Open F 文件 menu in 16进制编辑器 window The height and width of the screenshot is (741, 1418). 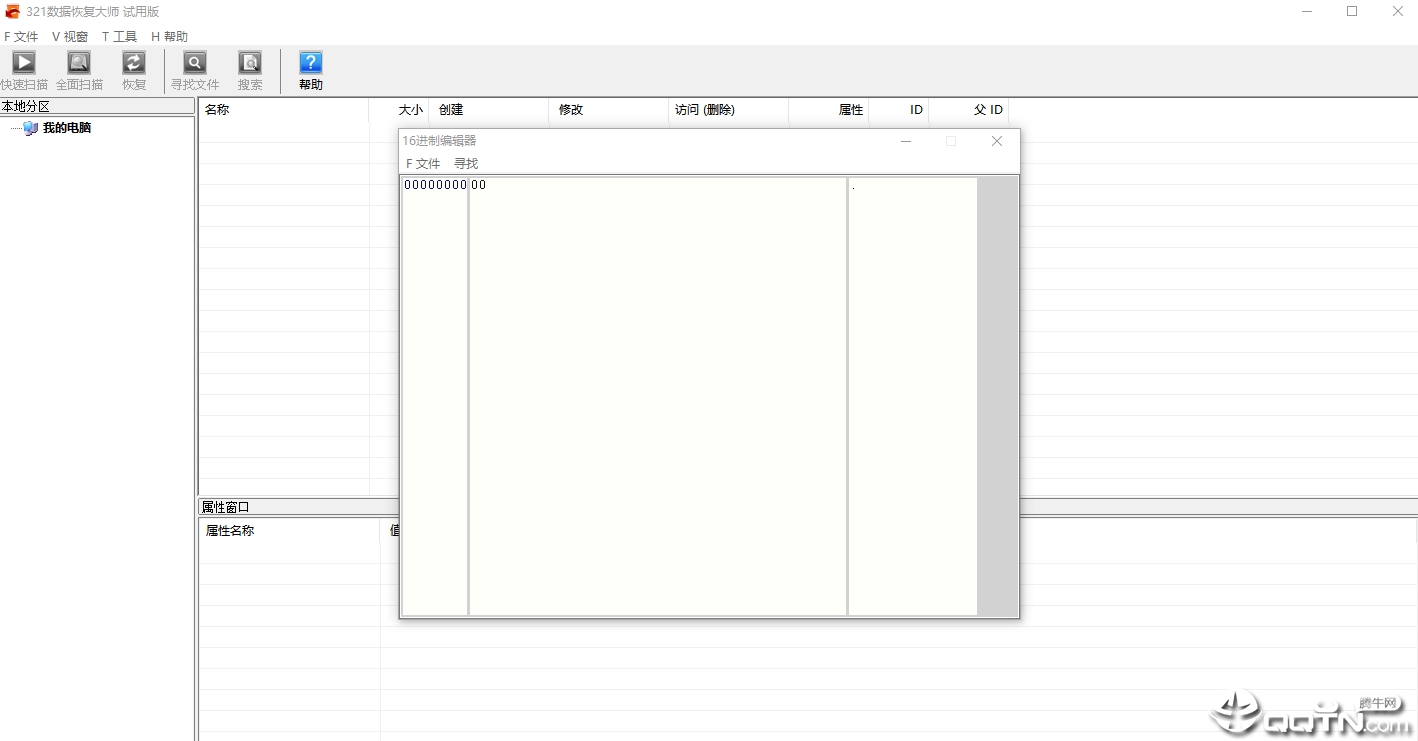pyautogui.click(x=423, y=163)
